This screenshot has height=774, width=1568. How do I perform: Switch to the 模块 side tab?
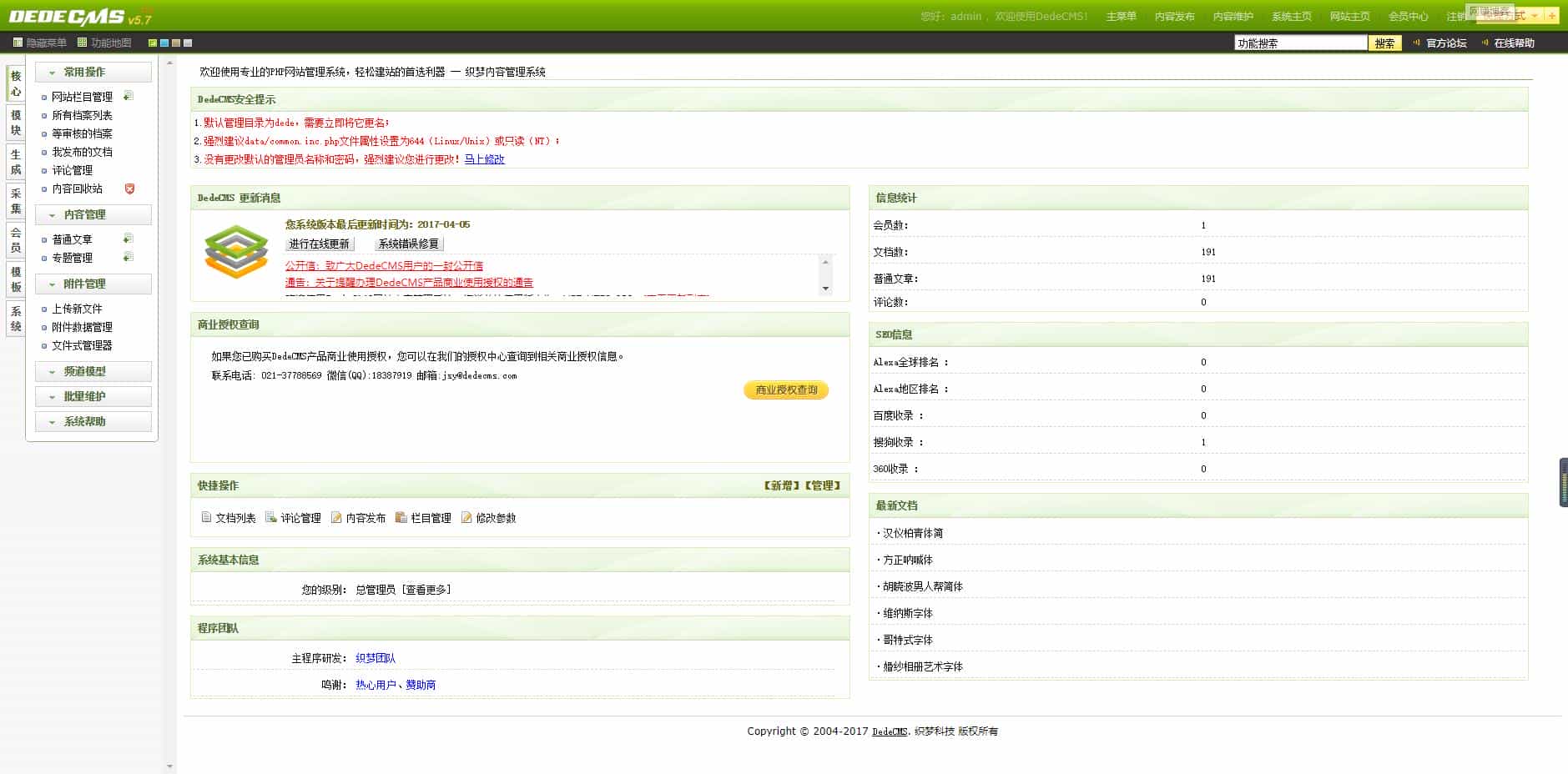click(x=16, y=123)
